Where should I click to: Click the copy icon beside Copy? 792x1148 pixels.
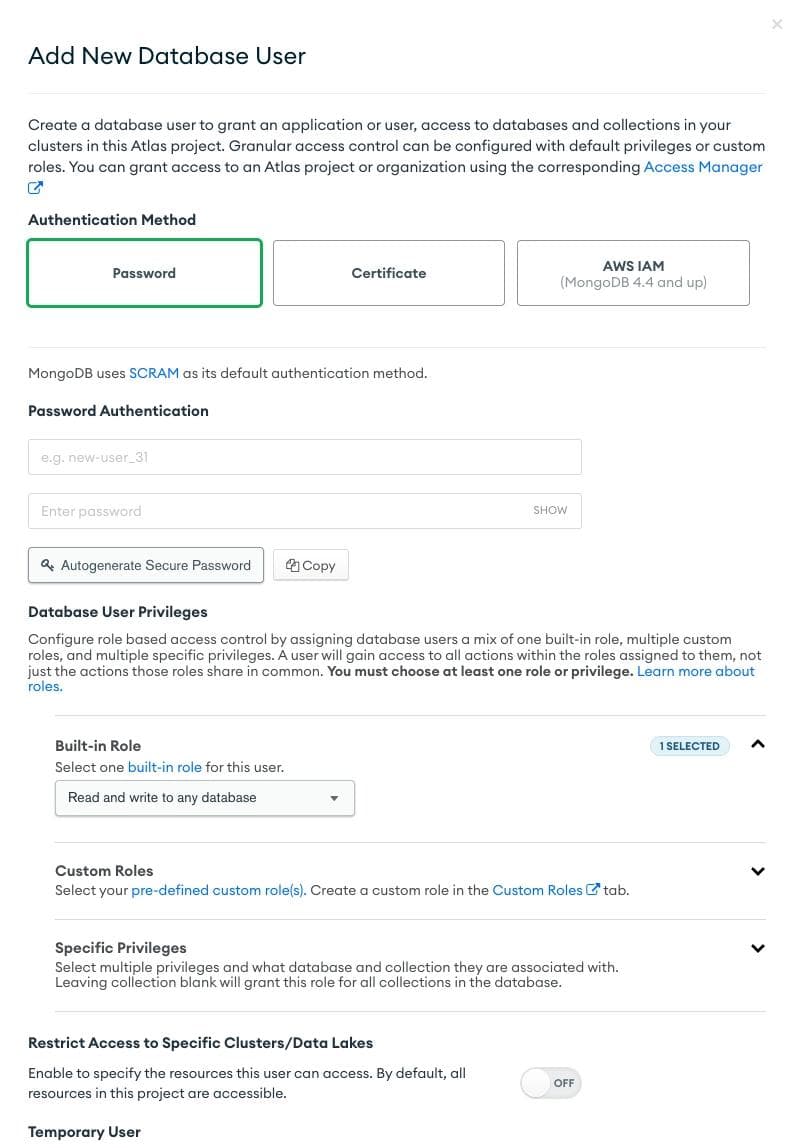click(292, 565)
